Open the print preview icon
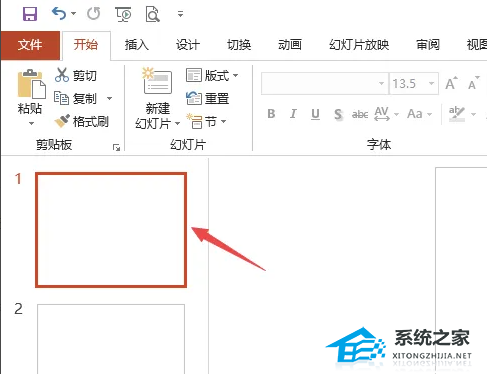Screen dimensions: 487x374 coord(153,14)
